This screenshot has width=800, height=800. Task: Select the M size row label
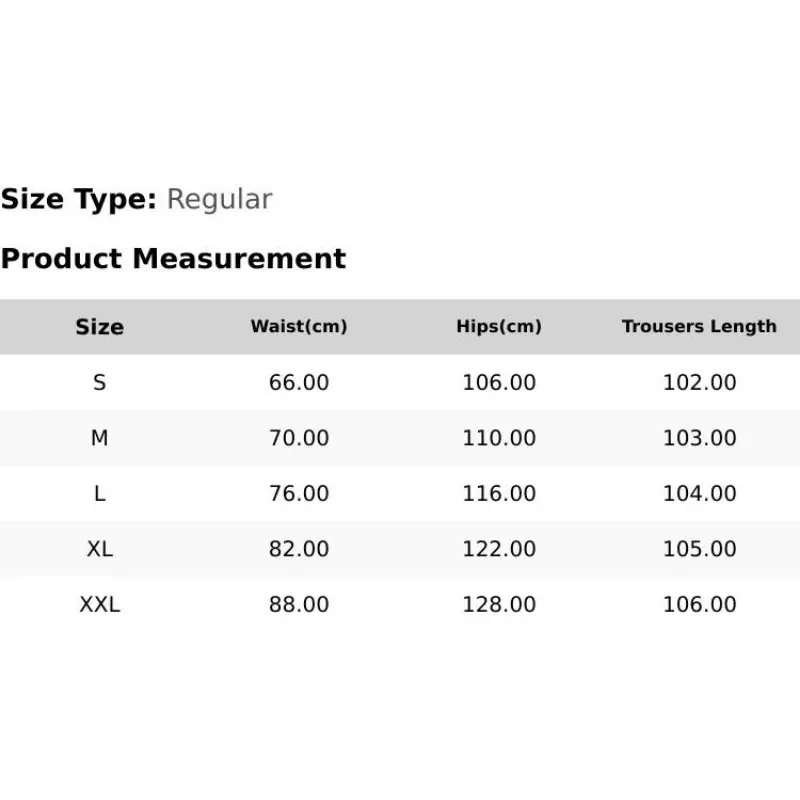coord(99,438)
